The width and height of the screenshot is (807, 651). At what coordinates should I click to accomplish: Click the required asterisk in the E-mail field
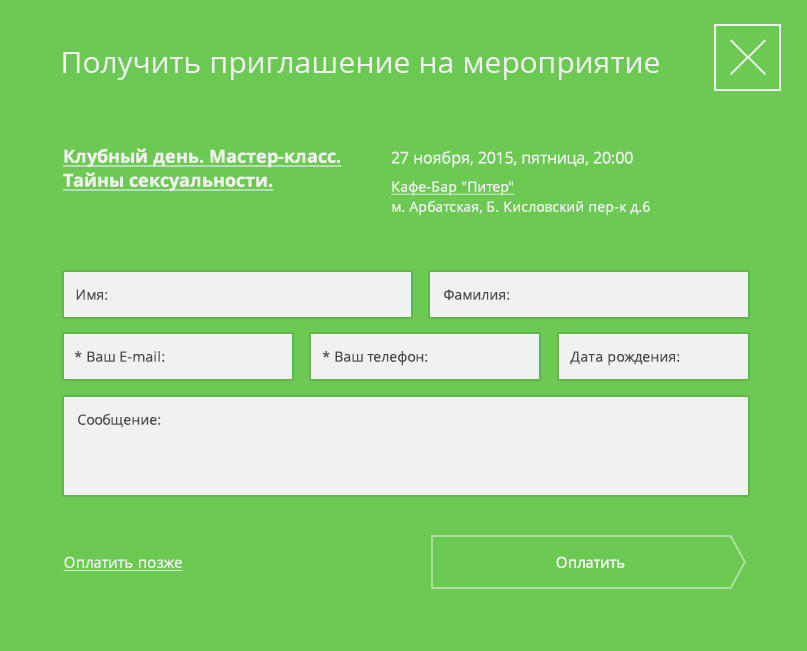(x=78, y=357)
